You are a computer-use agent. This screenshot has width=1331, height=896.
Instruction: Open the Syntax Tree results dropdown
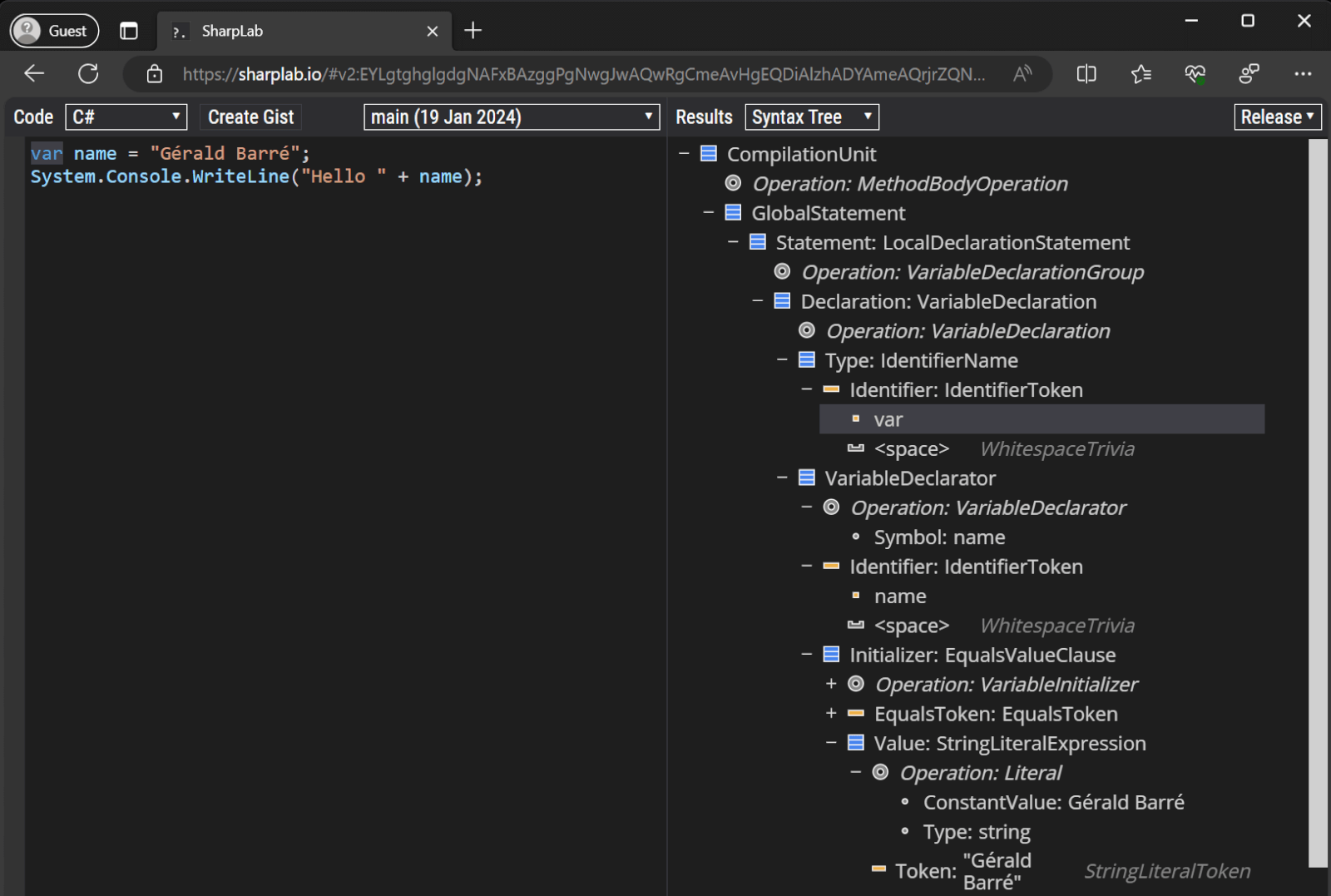click(811, 116)
